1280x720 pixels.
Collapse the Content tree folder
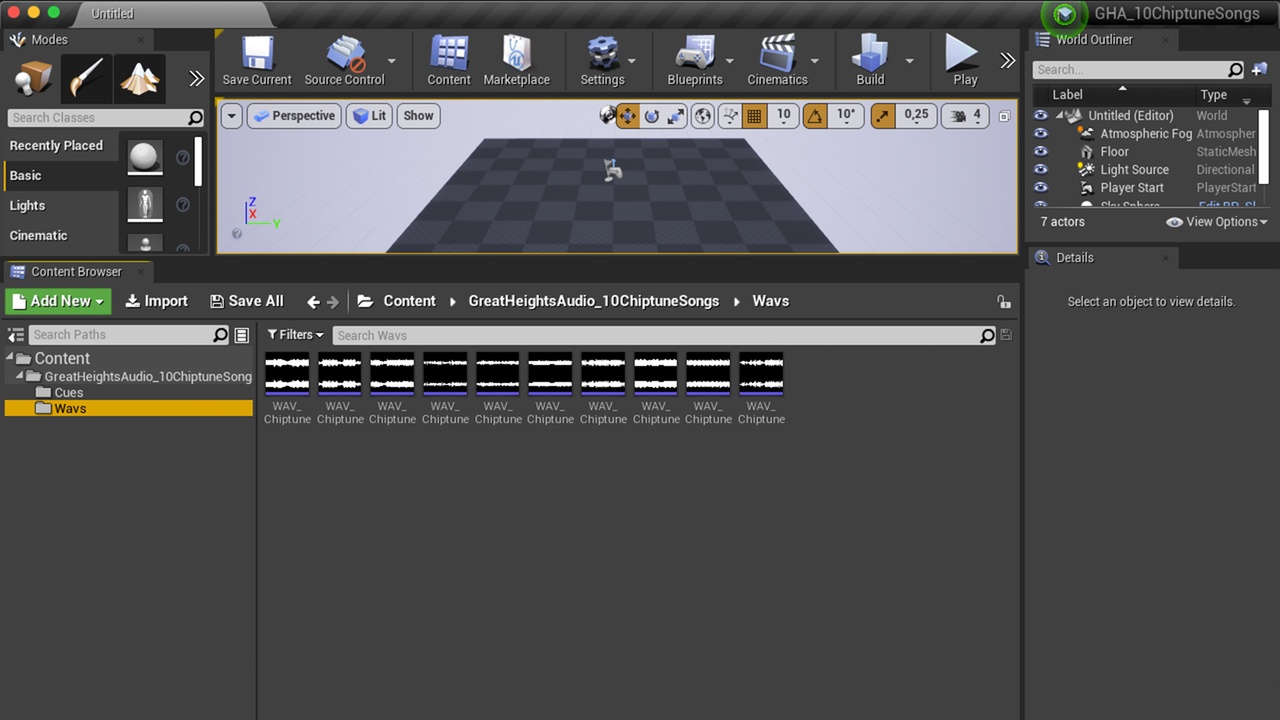point(10,358)
